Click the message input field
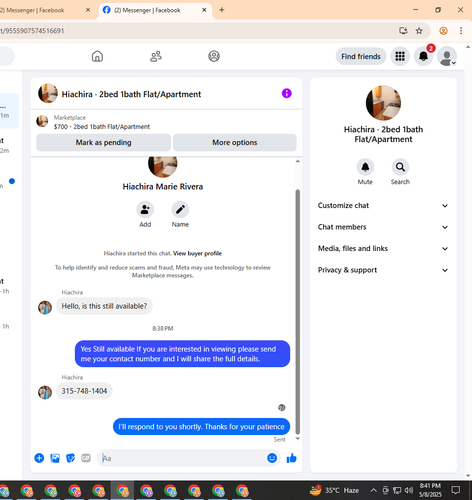 pyautogui.click(x=183, y=458)
